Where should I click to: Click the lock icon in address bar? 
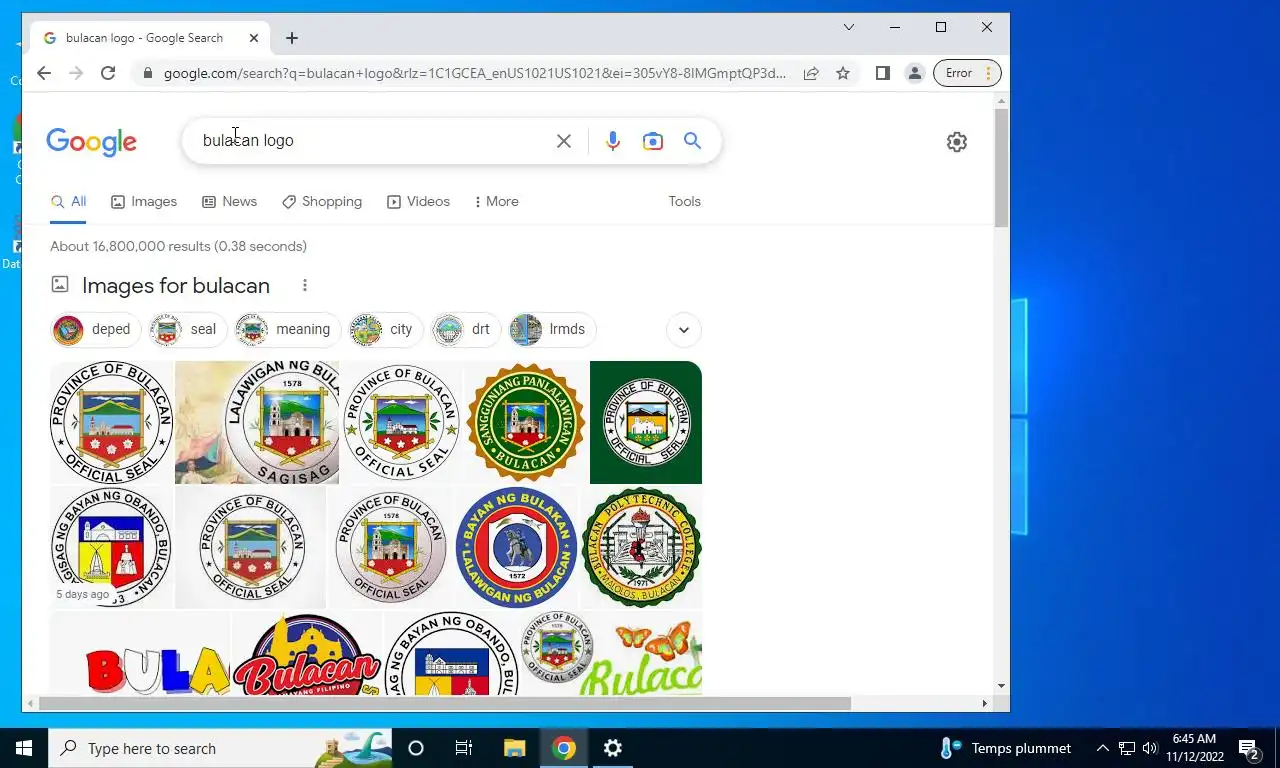click(148, 73)
